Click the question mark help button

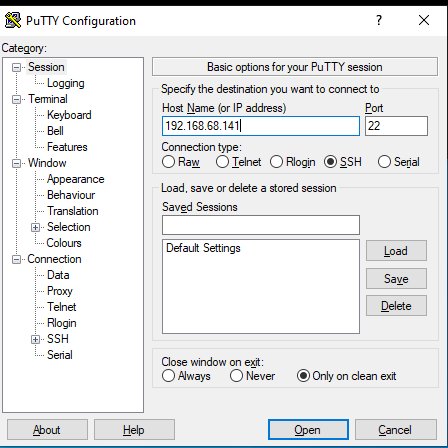pos(379,20)
